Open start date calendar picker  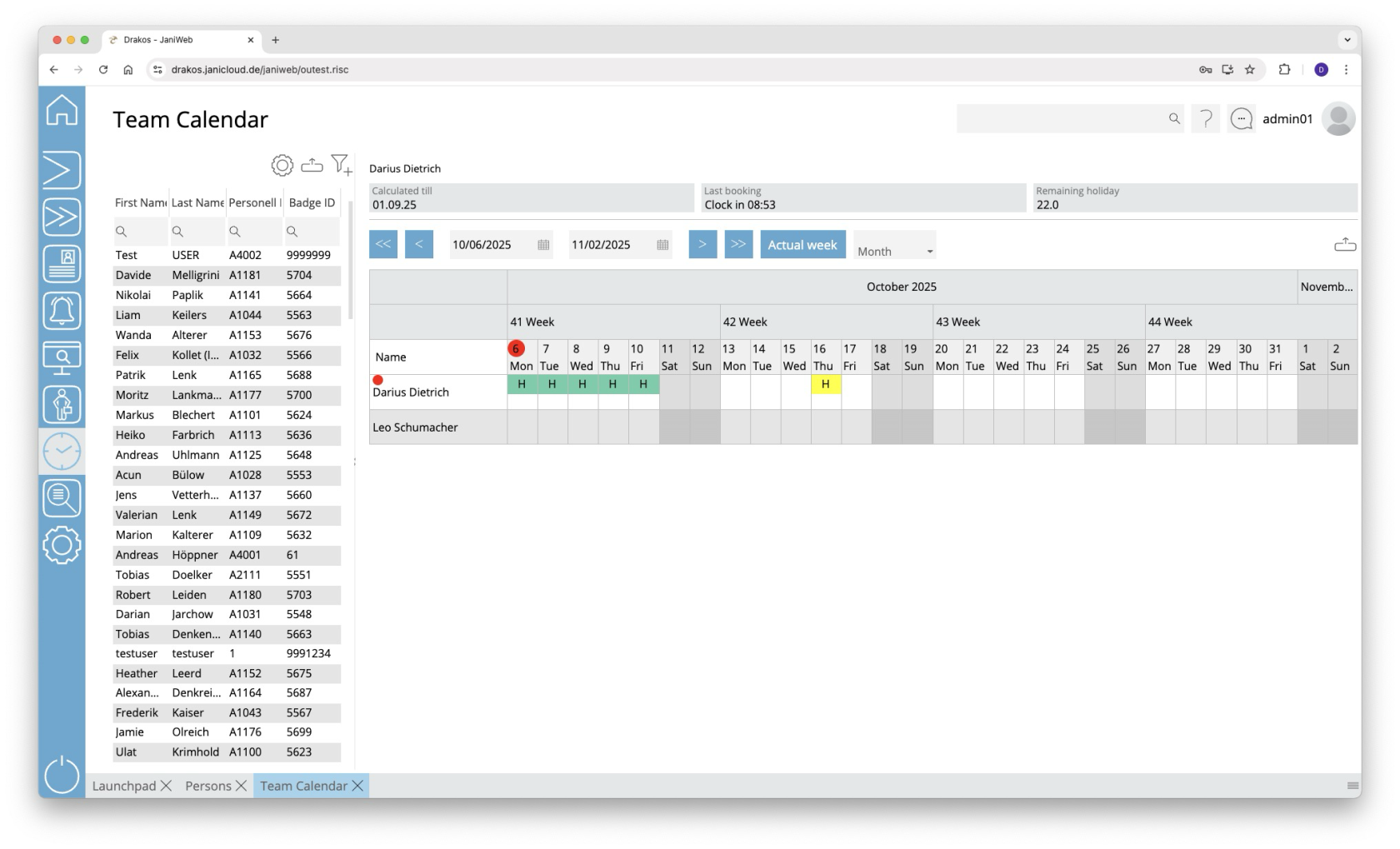pos(543,245)
